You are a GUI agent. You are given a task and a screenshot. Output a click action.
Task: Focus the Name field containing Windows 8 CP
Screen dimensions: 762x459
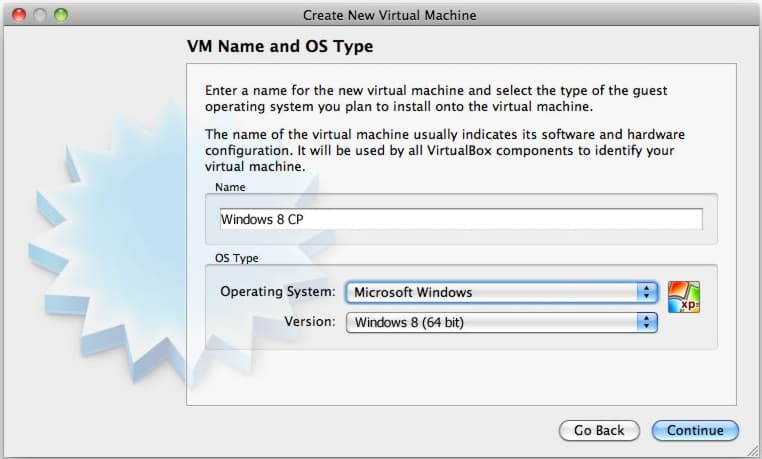click(461, 219)
